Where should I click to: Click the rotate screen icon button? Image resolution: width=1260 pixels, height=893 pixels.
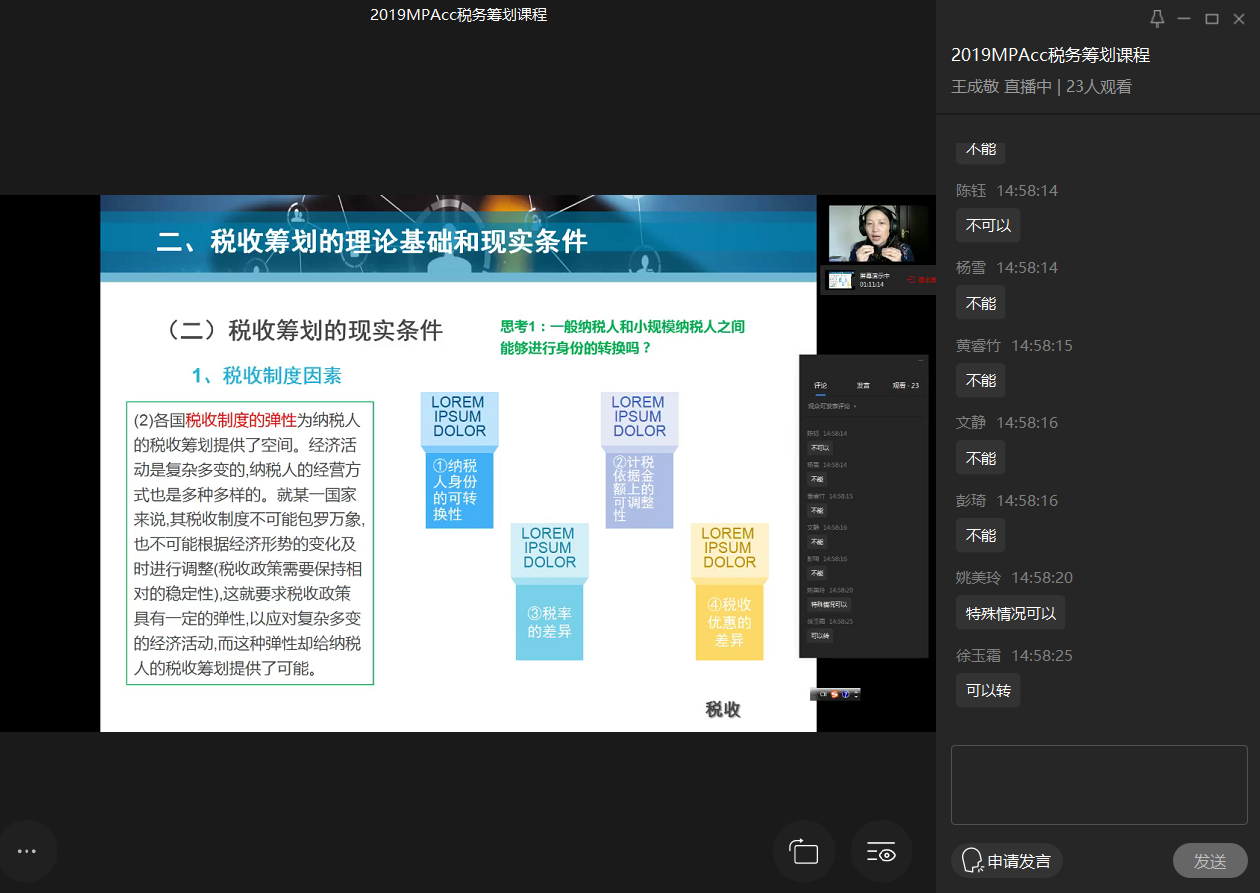click(x=804, y=852)
